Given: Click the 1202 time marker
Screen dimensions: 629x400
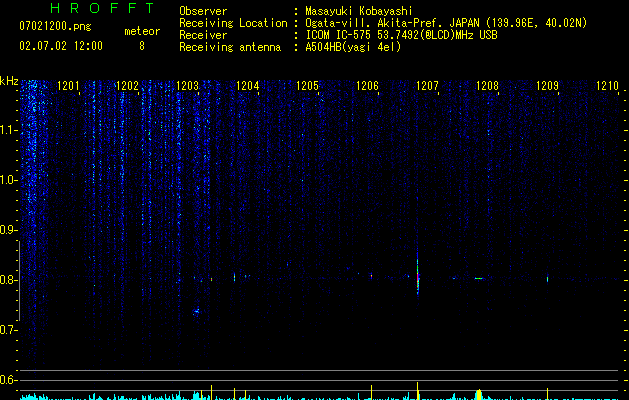Looking at the screenshot, I should click(x=127, y=86).
